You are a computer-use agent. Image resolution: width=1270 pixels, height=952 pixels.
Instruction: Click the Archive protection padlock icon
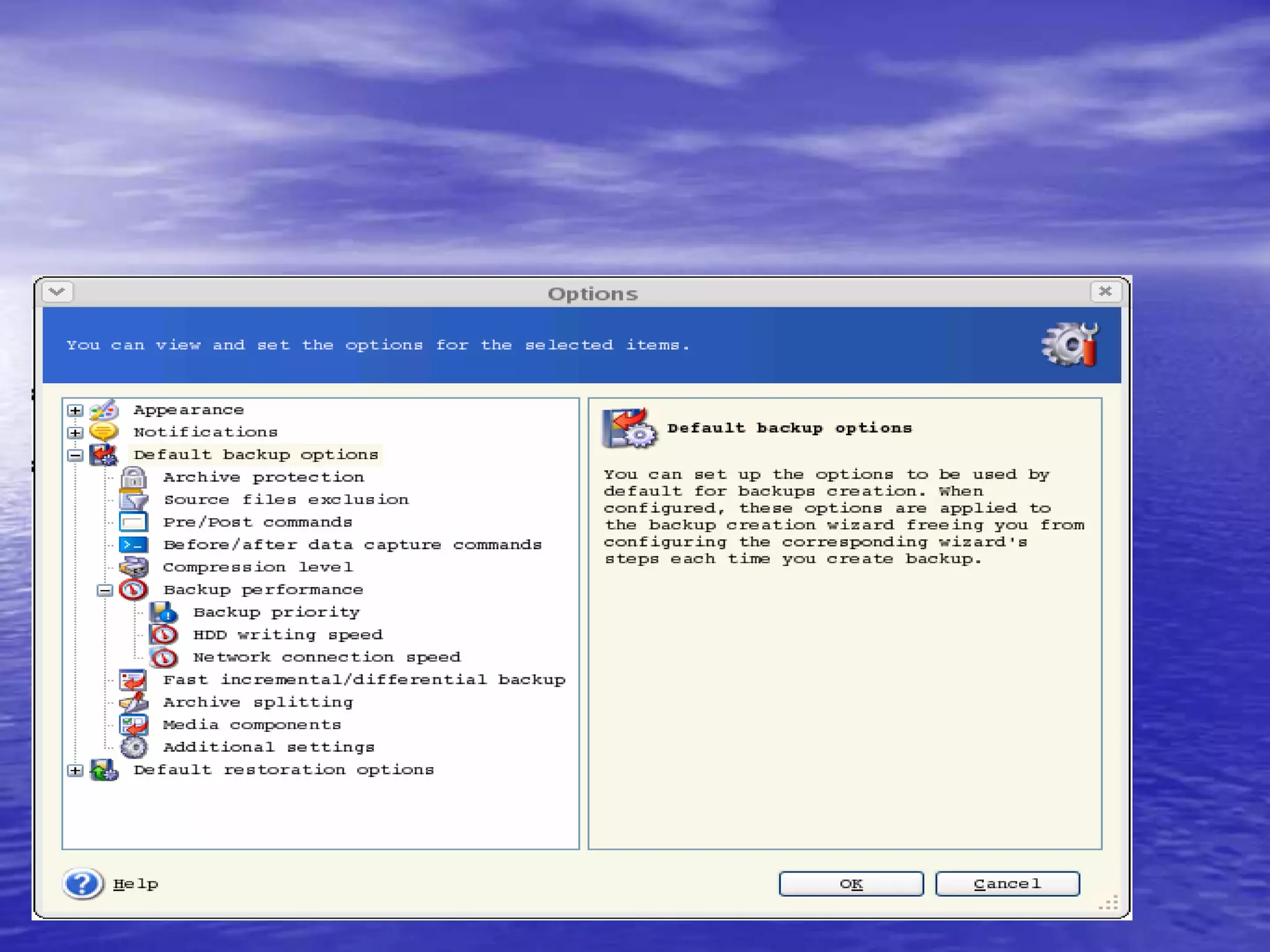(x=133, y=477)
